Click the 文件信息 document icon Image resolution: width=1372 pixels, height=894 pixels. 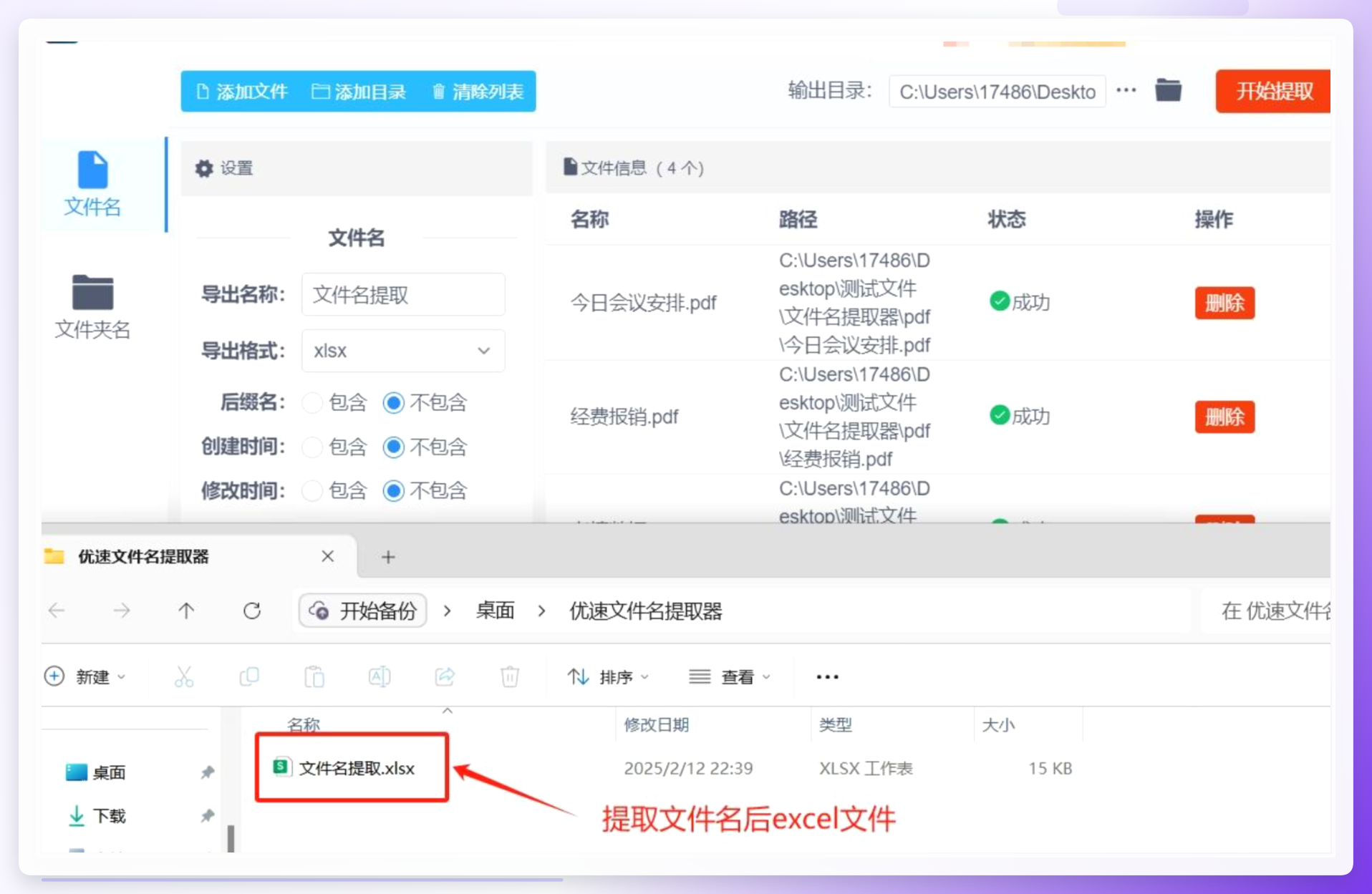[570, 167]
